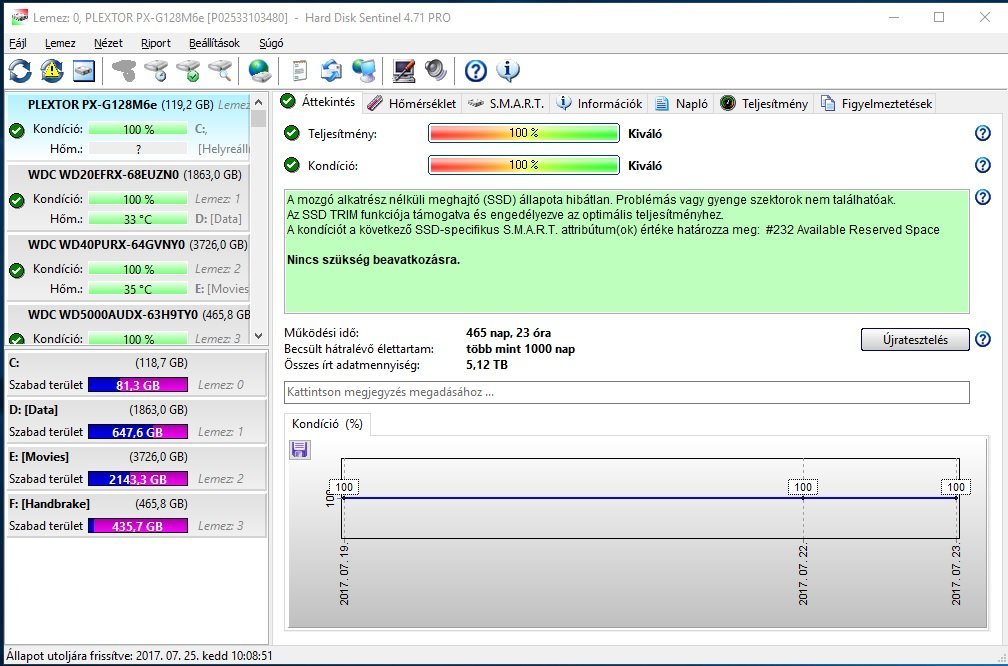Click the disk list scroll up arrow
Screen dimensions: 1008x666
[258, 102]
